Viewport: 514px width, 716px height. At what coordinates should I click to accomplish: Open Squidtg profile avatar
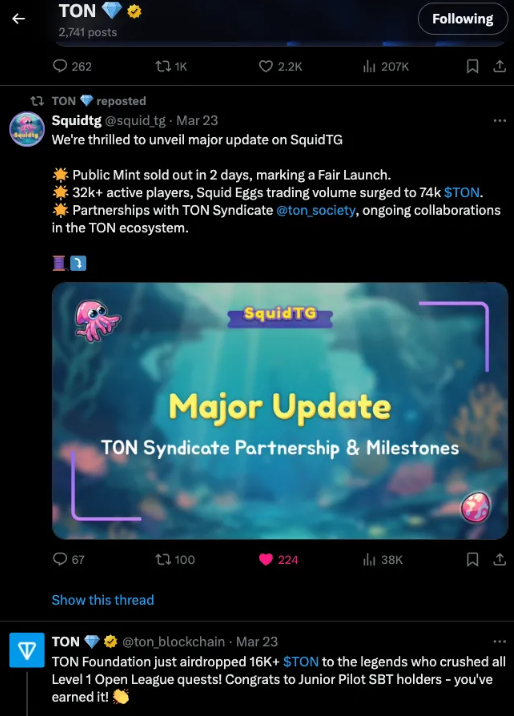coord(27,129)
